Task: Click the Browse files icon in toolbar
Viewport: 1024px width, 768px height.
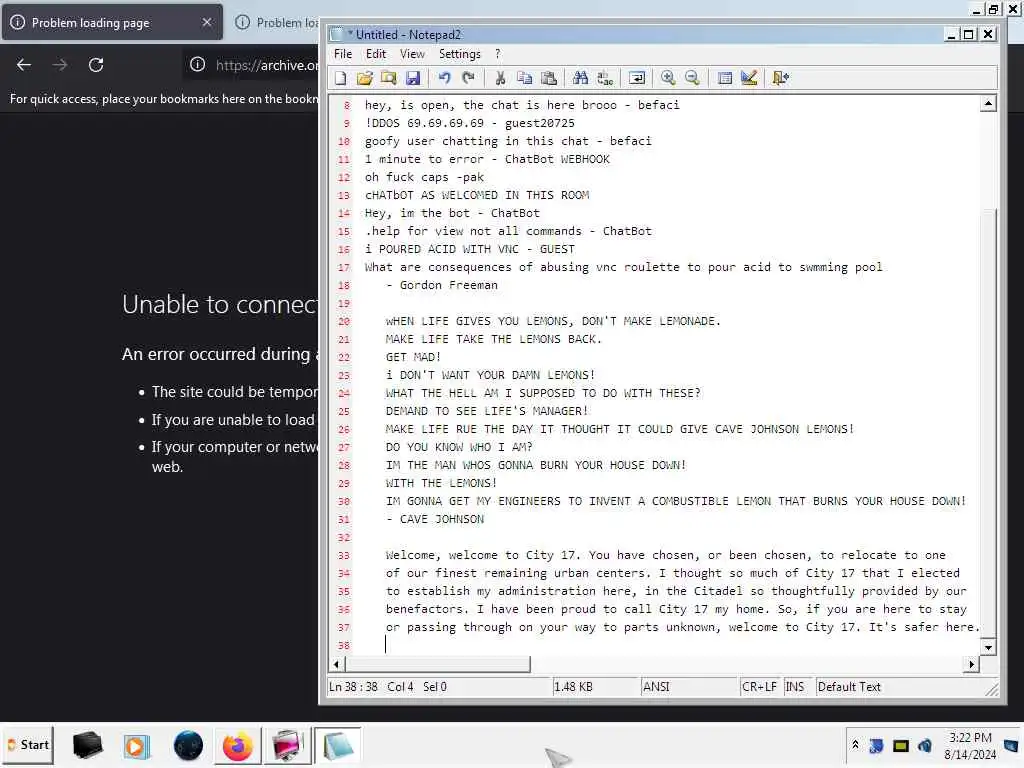Action: coord(389,78)
